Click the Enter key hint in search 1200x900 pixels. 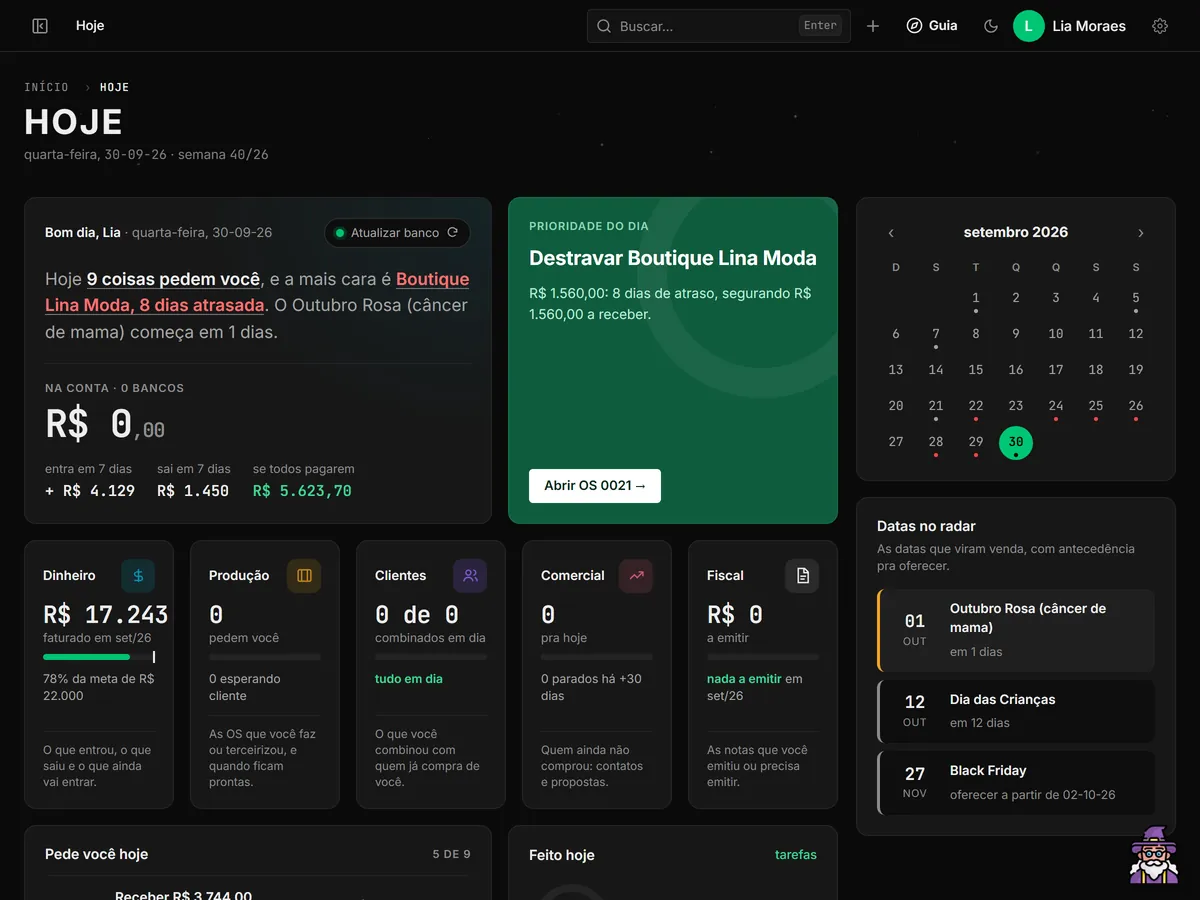pyautogui.click(x=820, y=26)
